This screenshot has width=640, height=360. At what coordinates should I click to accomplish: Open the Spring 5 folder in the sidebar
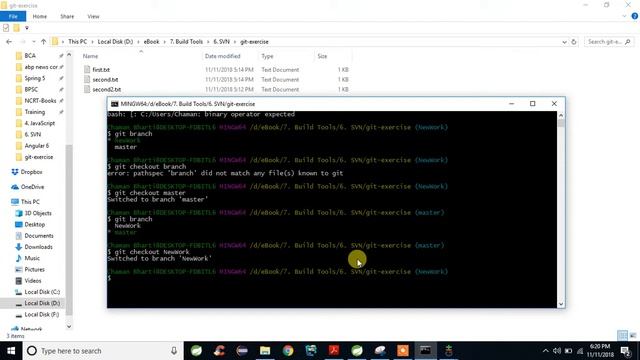click(35, 78)
